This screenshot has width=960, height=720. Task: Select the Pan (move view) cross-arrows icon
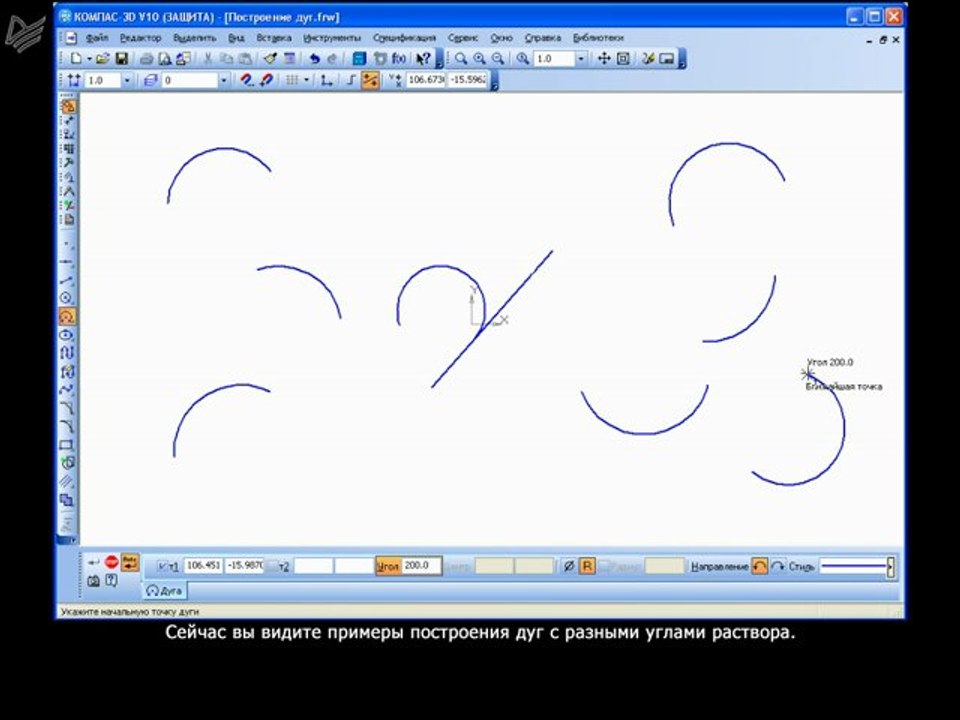tap(604, 59)
